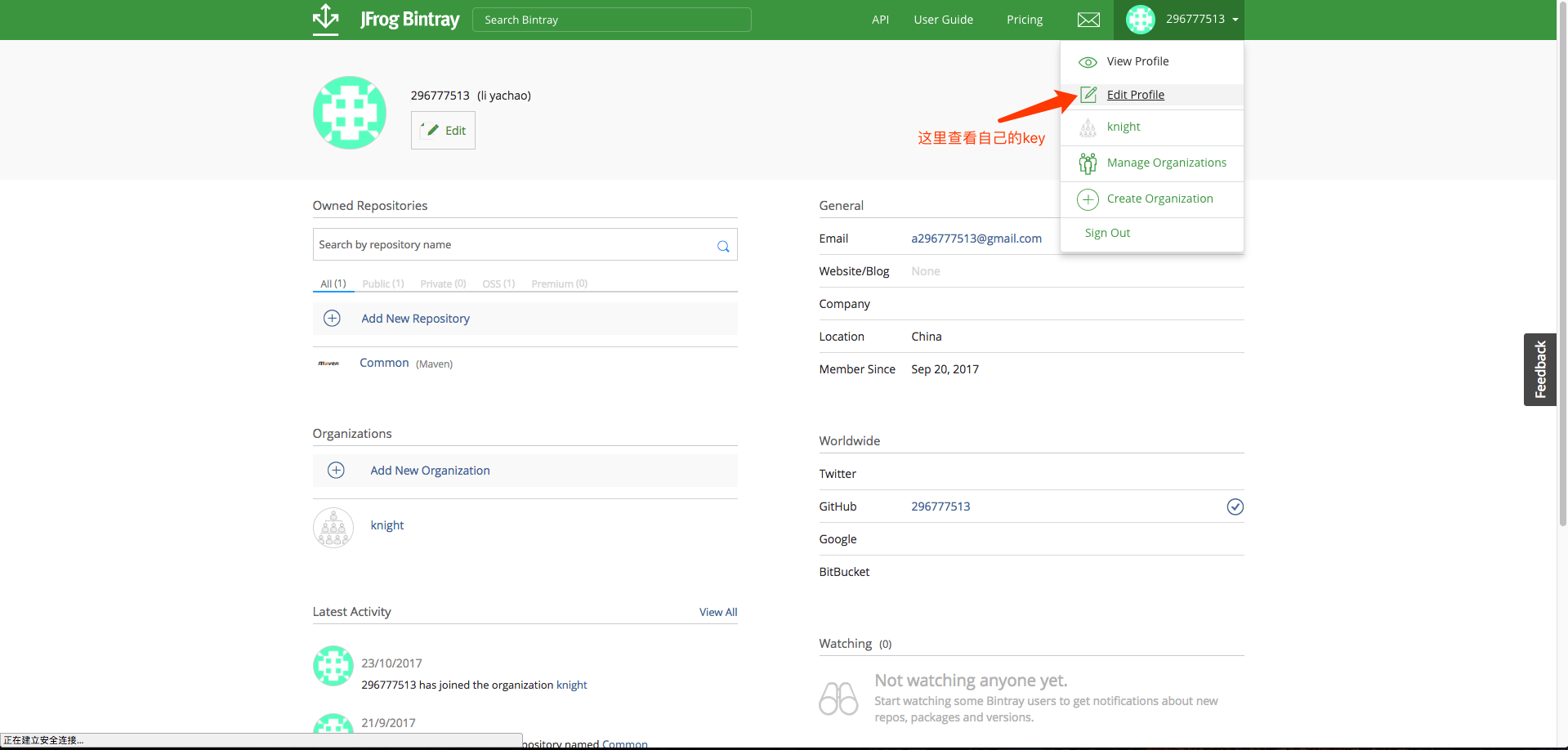The width and height of the screenshot is (1568, 750).
Task: Expand the 296777513 account dropdown arrow
Action: coord(1235,20)
